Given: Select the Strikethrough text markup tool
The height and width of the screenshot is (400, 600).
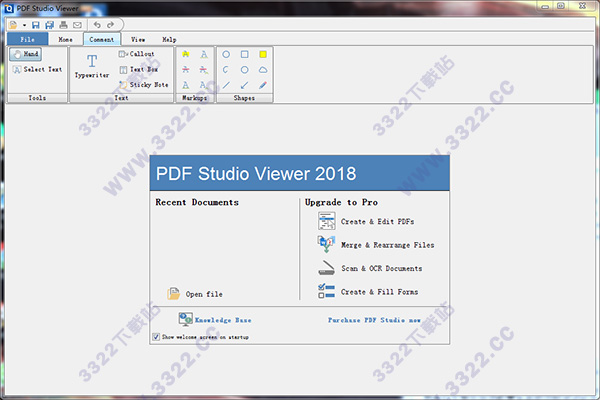Looking at the screenshot, I should tap(186, 70).
